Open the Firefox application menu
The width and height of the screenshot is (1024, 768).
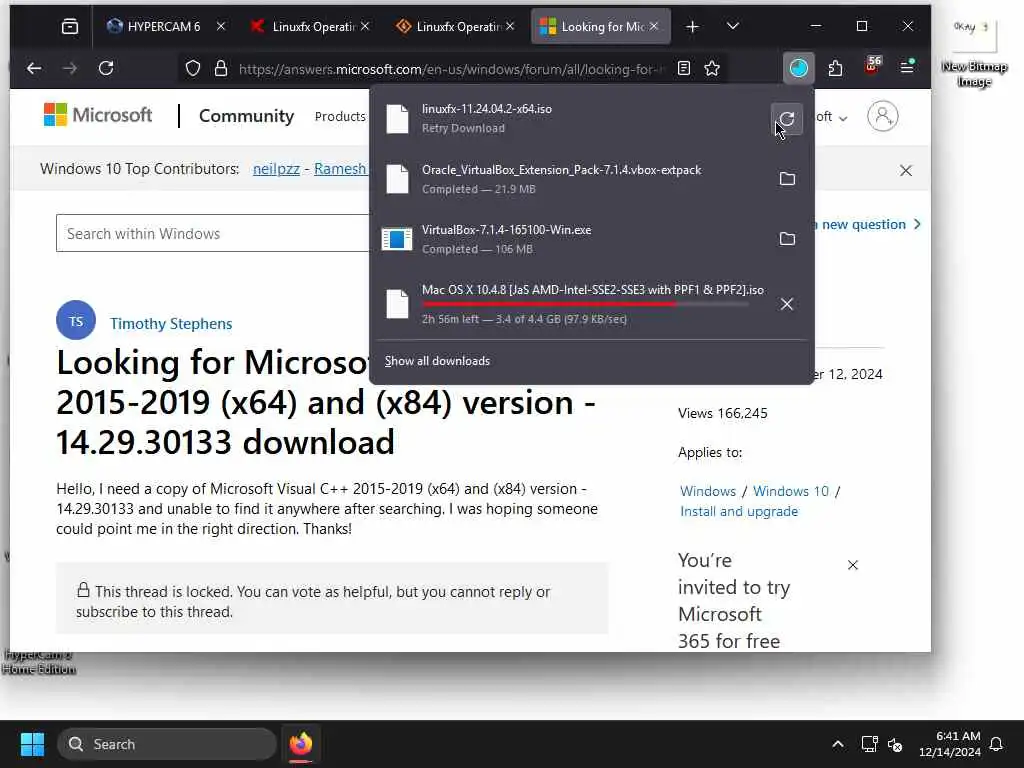(907, 67)
